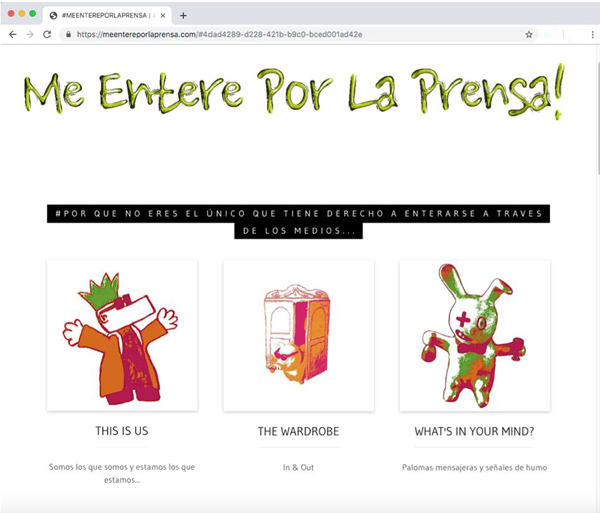Reload the page with the refresh icon
The width and height of the screenshot is (600, 513).
(x=47, y=34)
